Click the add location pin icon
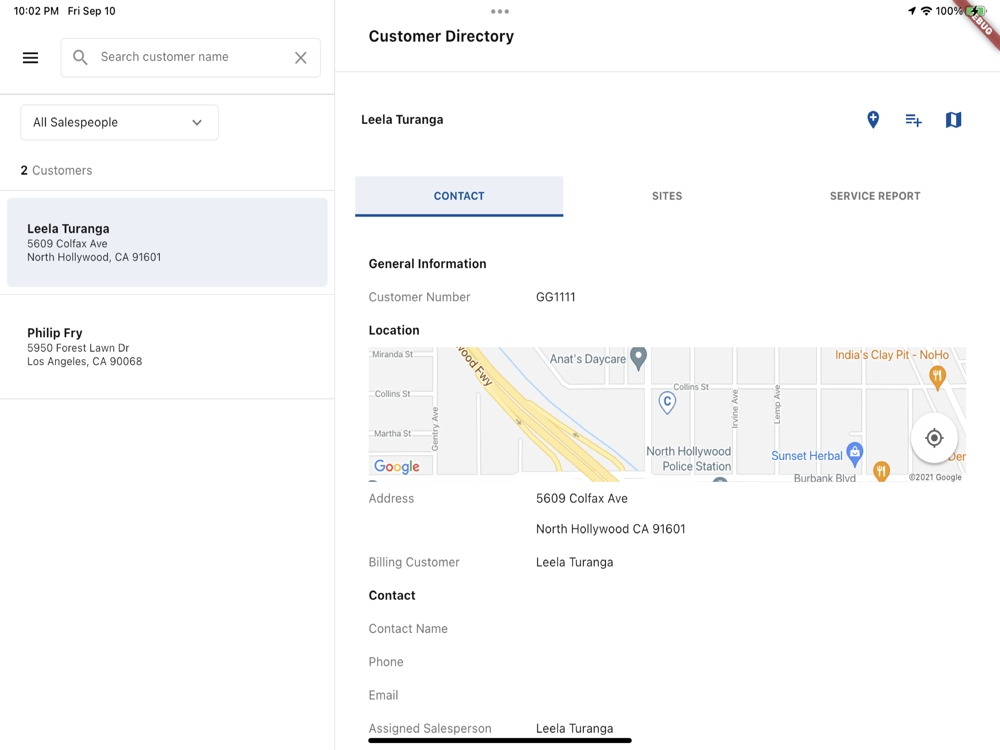1000x750 pixels. coord(873,120)
